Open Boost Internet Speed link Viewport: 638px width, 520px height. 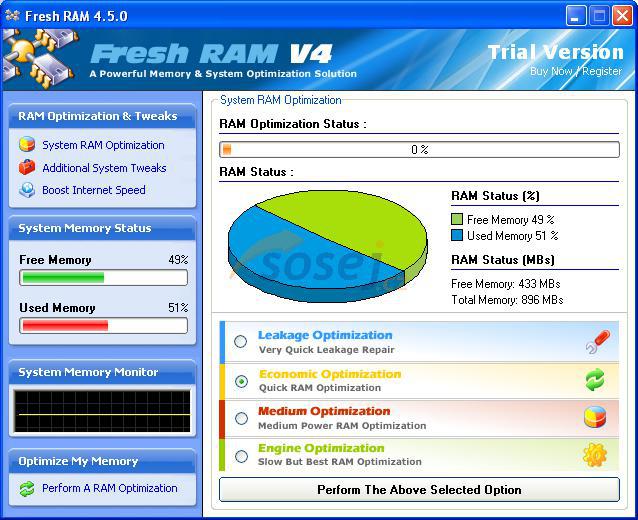[x=94, y=190]
